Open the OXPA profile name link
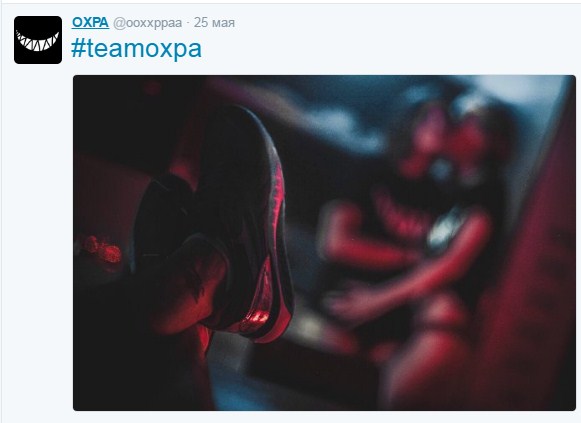581x423 pixels. [x=90, y=22]
